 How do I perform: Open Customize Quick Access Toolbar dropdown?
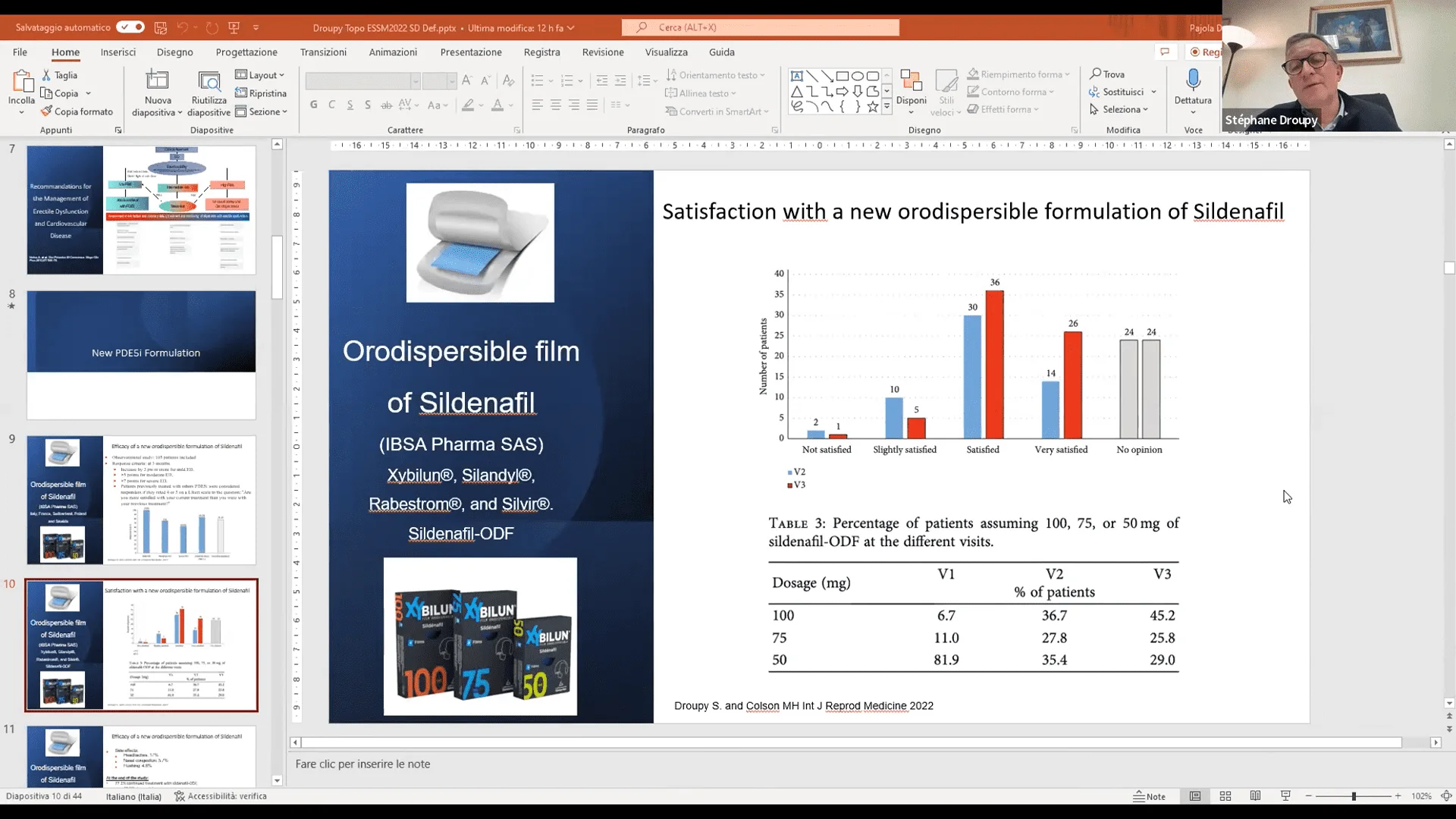tap(256, 27)
